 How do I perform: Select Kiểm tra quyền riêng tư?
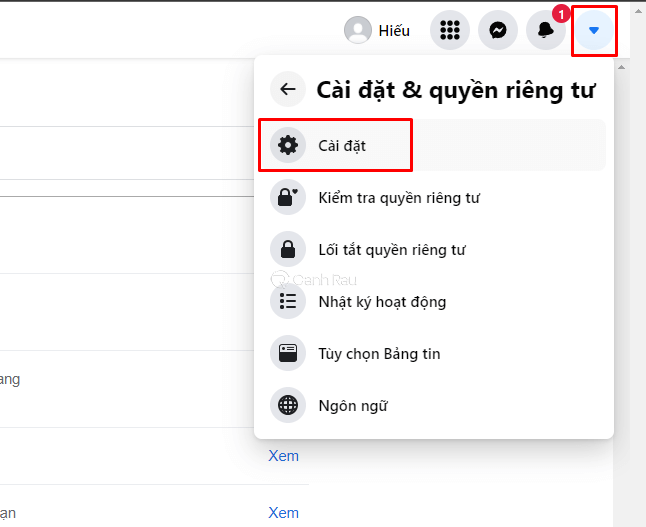point(433,197)
